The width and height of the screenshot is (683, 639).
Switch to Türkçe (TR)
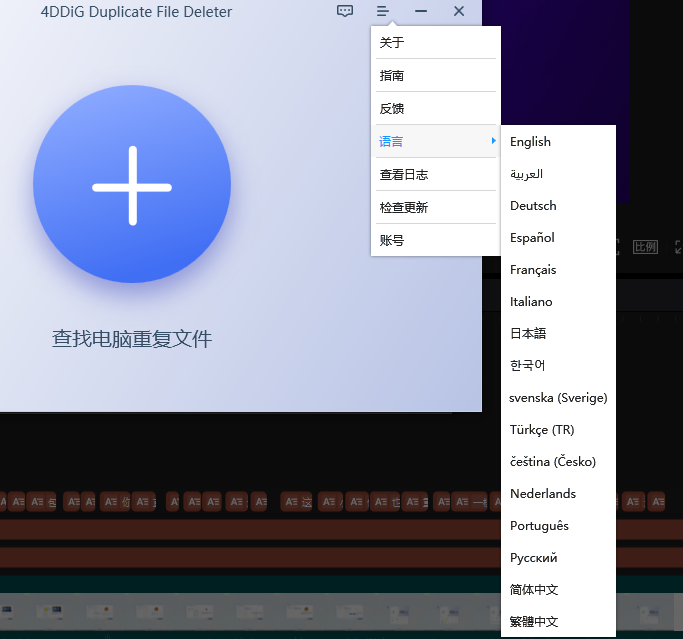(x=558, y=429)
